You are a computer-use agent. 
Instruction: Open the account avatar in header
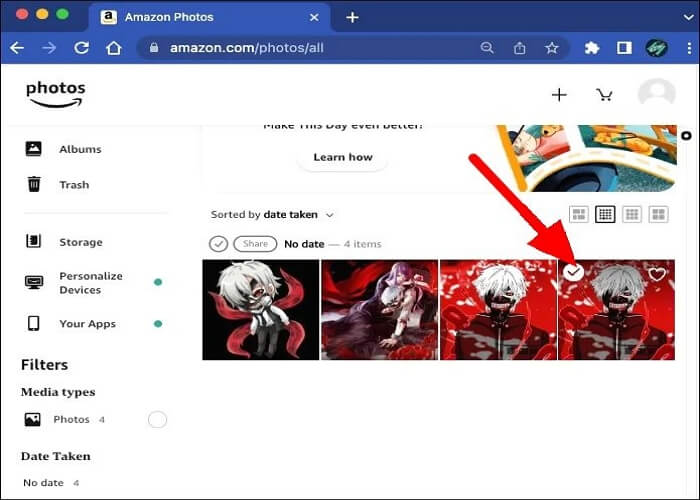point(657,94)
